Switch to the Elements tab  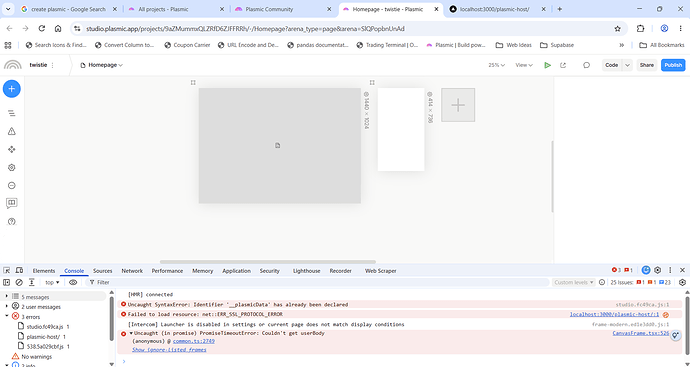pos(44,271)
